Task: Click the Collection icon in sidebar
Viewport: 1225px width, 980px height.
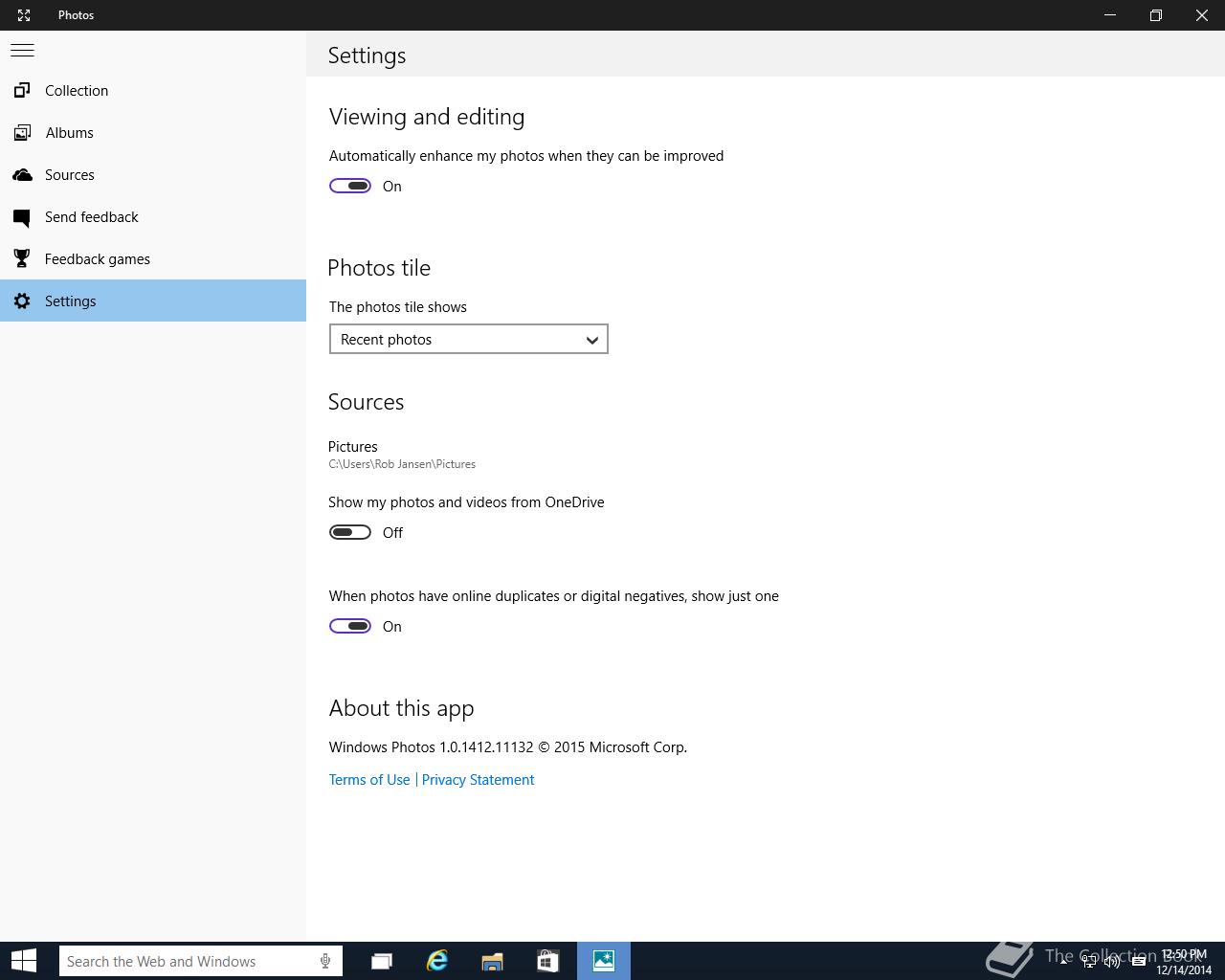Action: 22,91
